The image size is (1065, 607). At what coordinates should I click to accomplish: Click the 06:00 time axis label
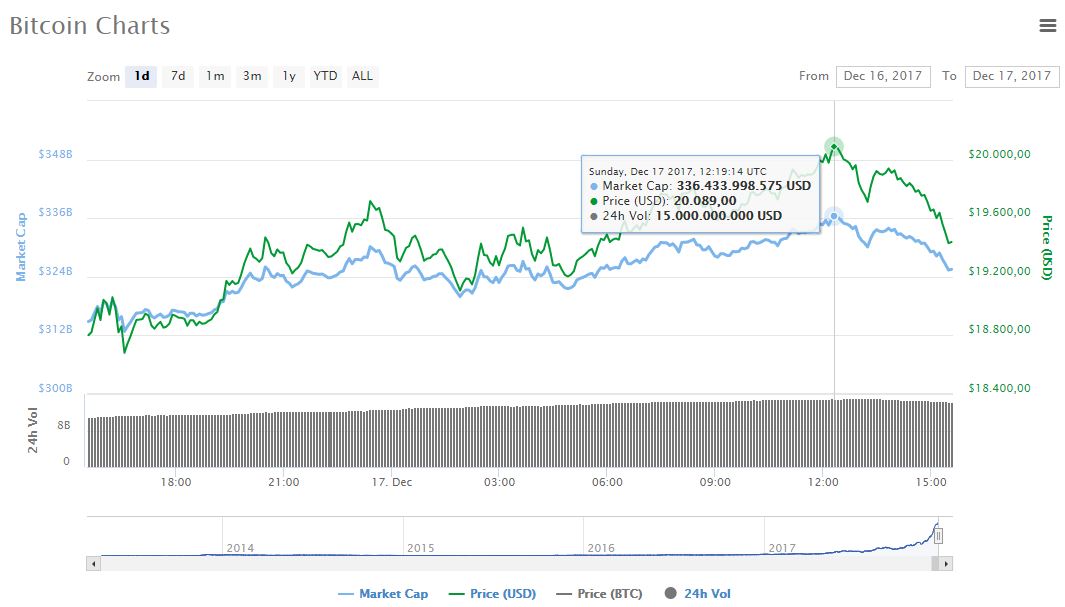click(607, 482)
